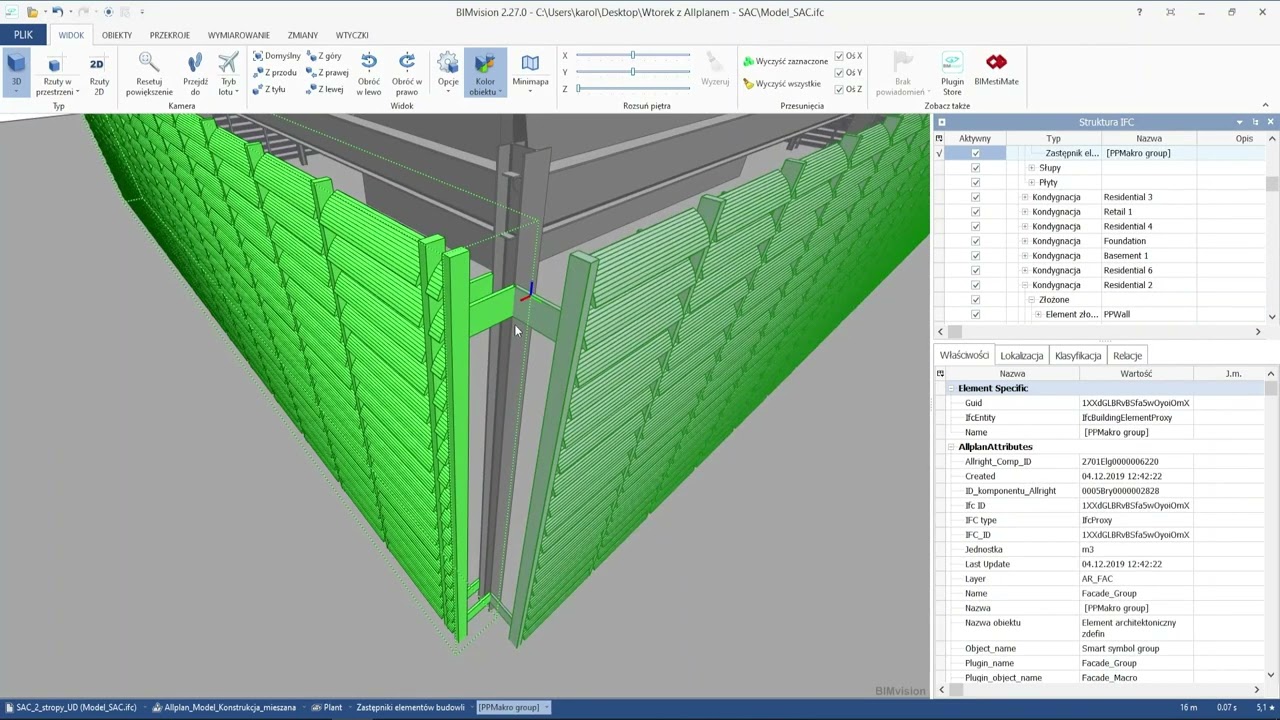Open Kolor obiektu color options
Screen dimensions: 1280x720
(485, 74)
